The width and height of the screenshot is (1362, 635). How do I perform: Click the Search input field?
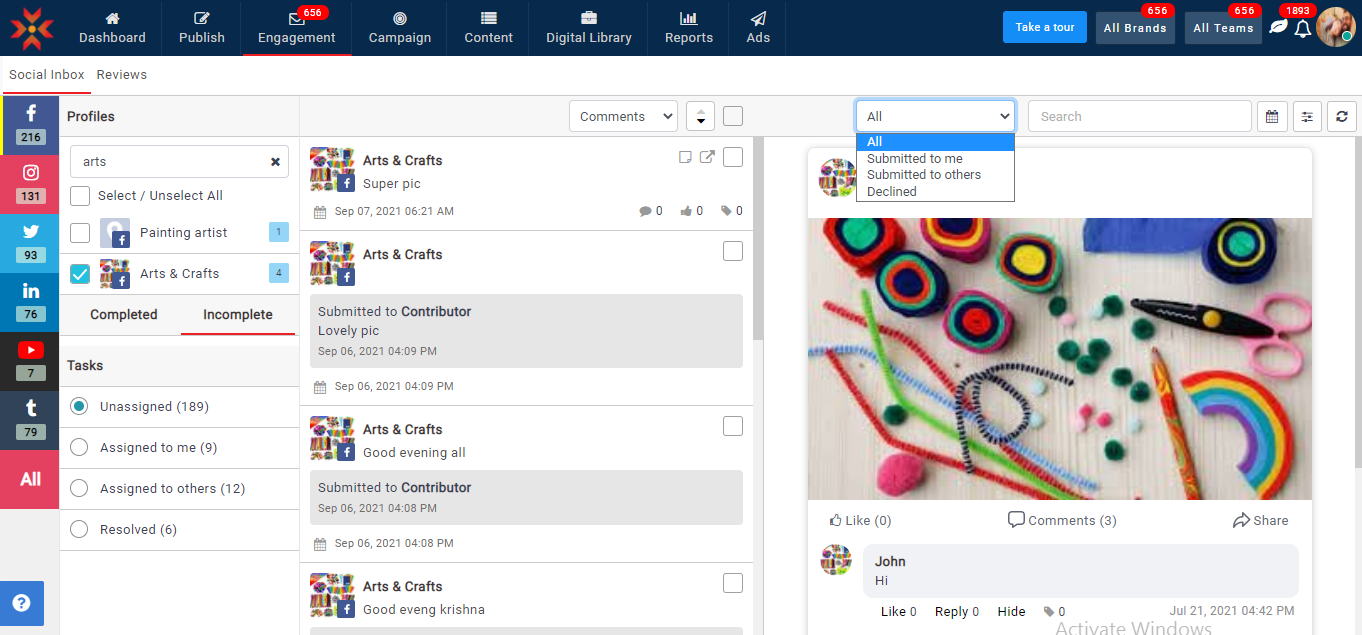click(x=1139, y=117)
